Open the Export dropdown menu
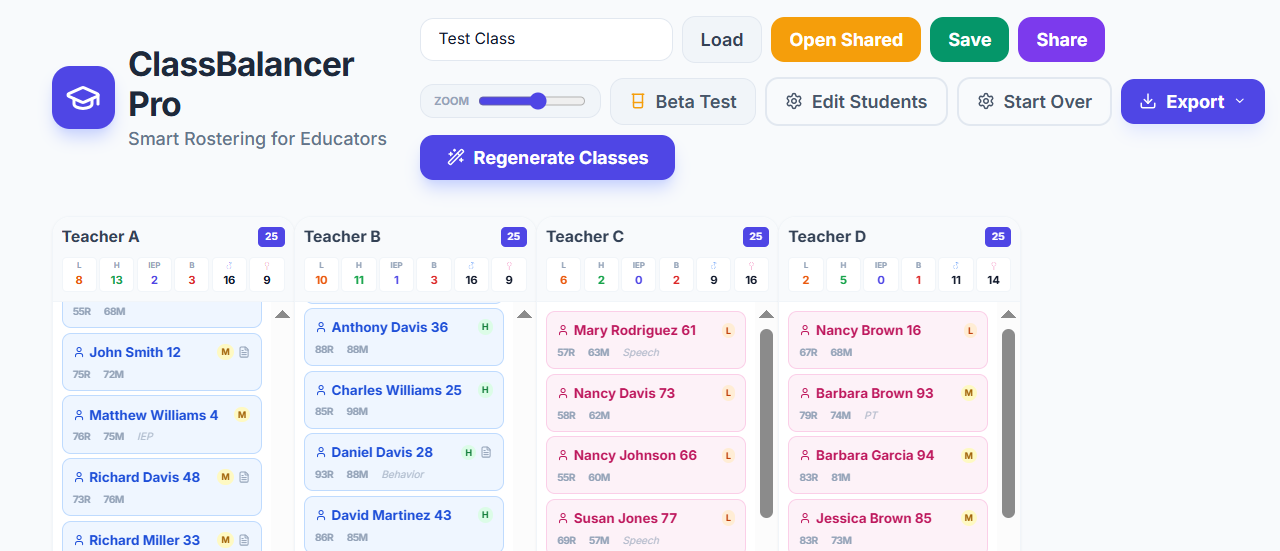 coord(1192,101)
